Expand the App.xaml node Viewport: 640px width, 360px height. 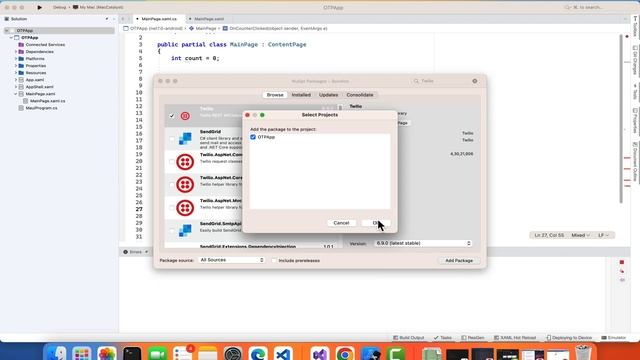16,80
